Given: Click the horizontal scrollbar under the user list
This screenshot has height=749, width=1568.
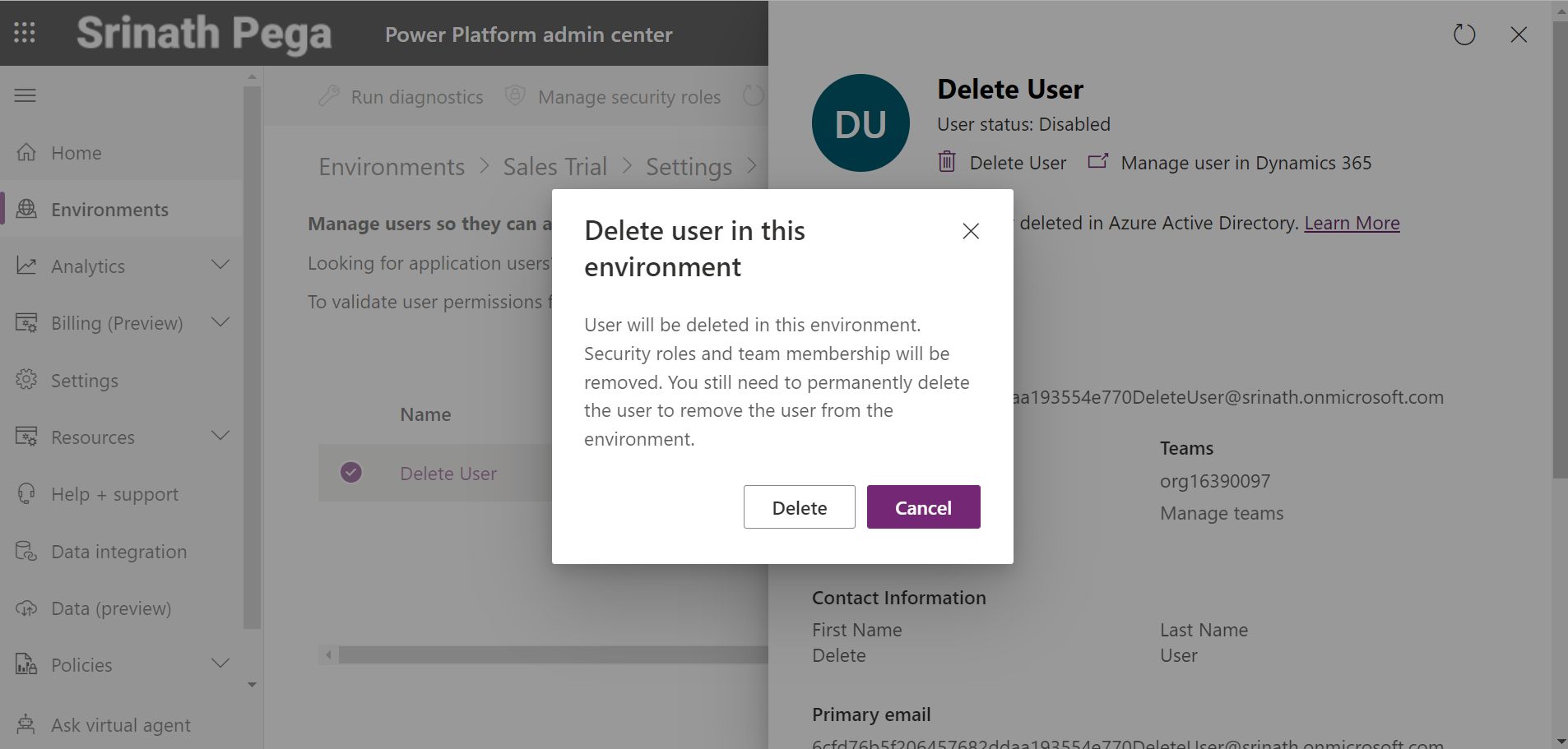Looking at the screenshot, I should tap(551, 654).
